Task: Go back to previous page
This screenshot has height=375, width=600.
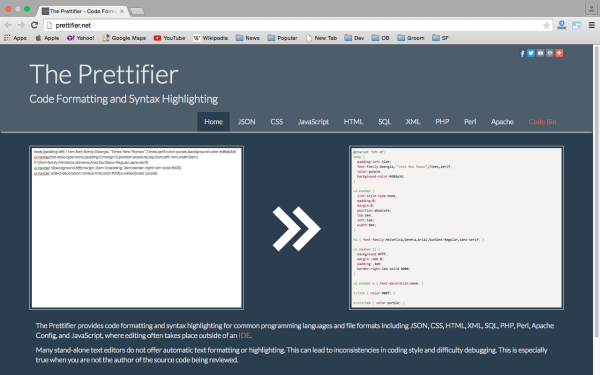Action: [x=8, y=25]
